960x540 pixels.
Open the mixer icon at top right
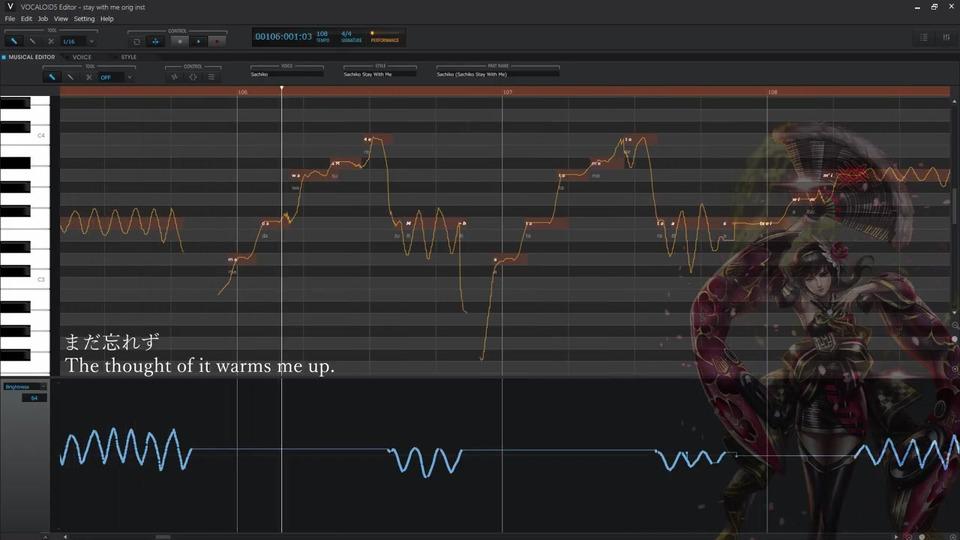pos(947,38)
